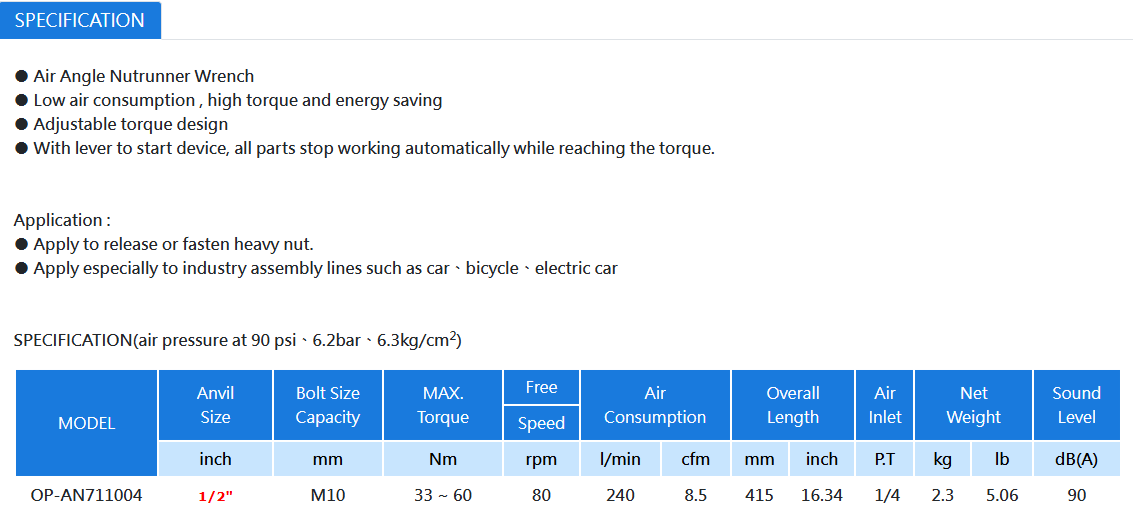Click the dB(A) unit cell

coord(1076,459)
